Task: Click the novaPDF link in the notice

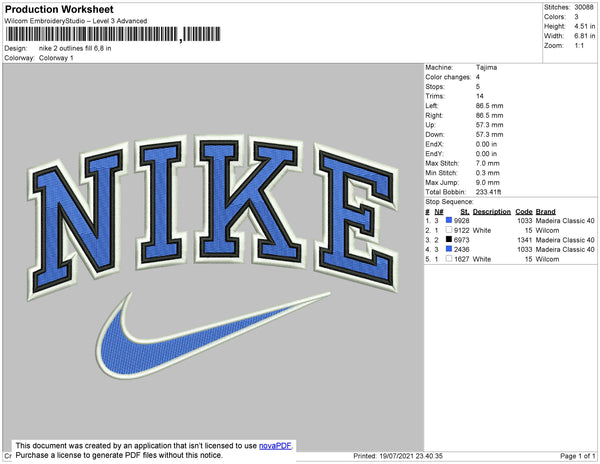Action: (x=275, y=446)
